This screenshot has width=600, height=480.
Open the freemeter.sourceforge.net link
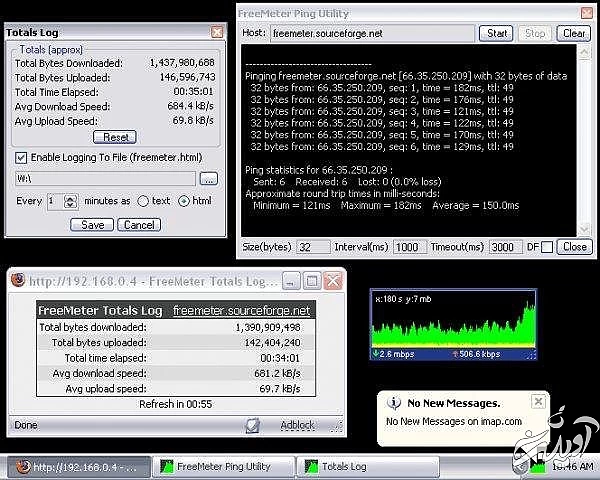coord(241,311)
